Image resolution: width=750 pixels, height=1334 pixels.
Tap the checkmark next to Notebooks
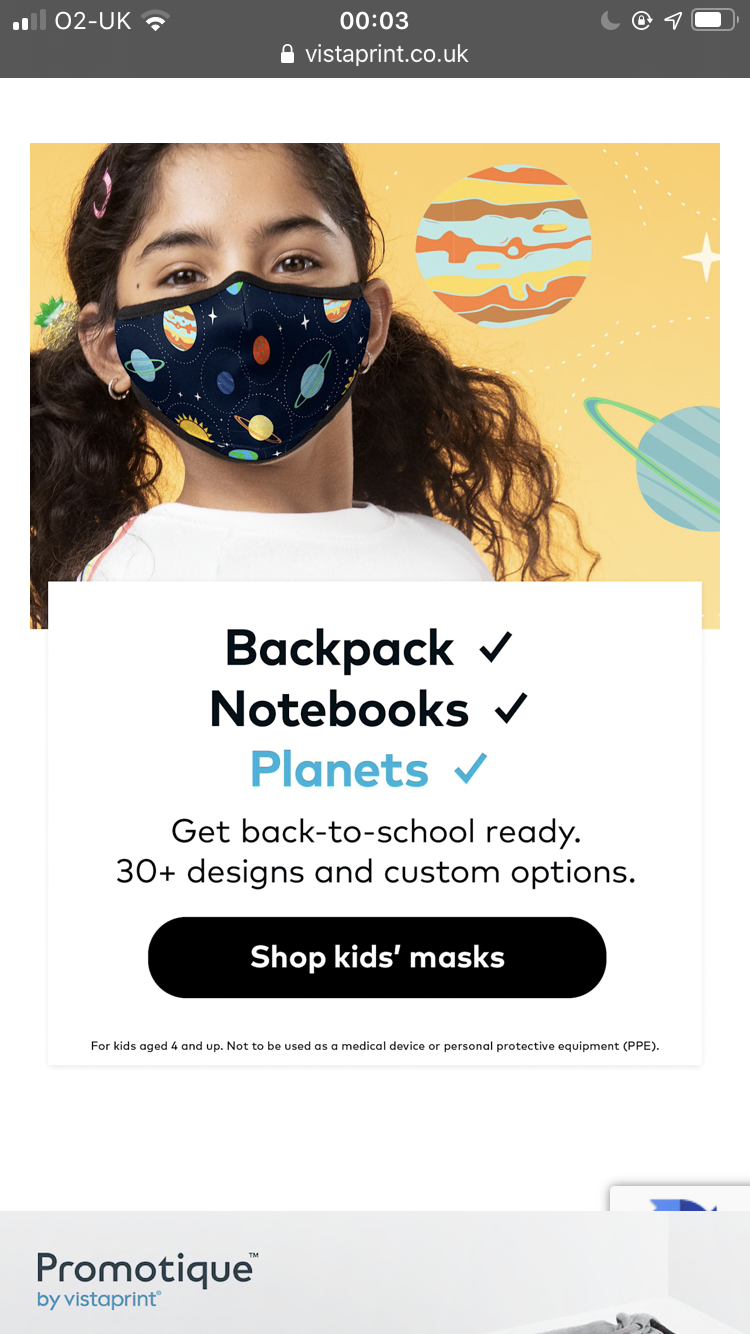tap(510, 708)
